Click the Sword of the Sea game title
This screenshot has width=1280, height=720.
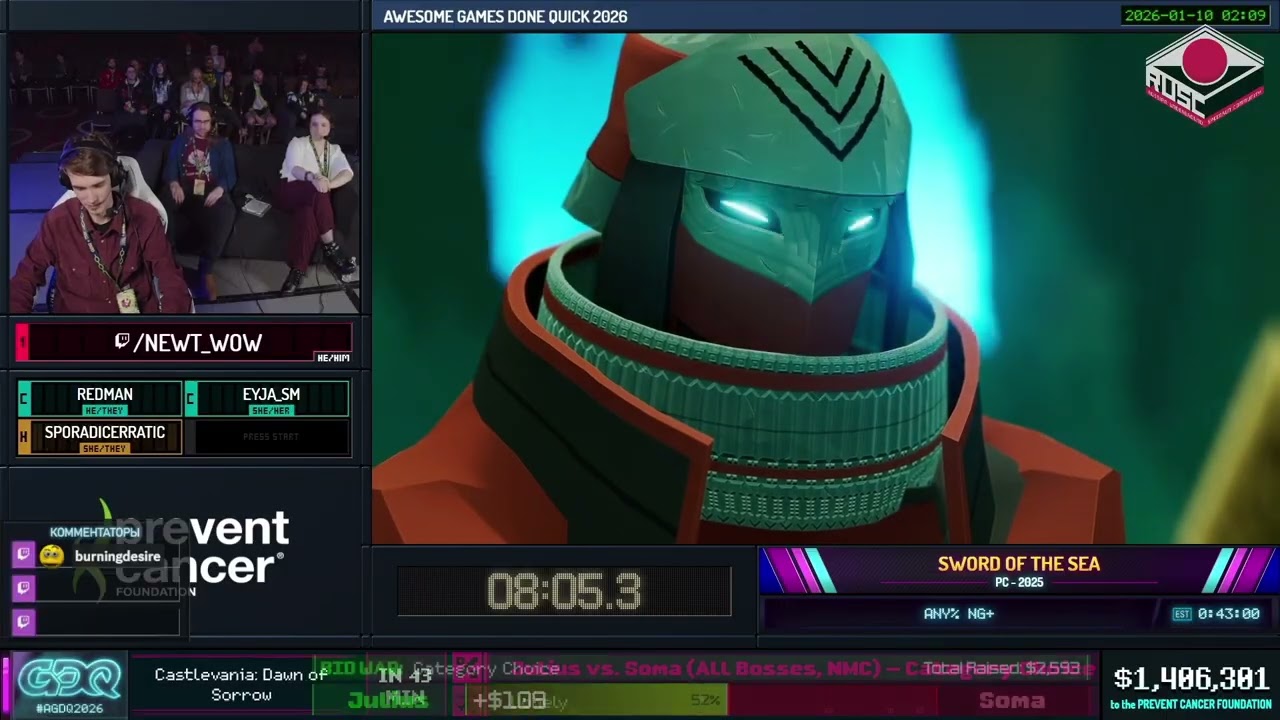(x=1019, y=564)
